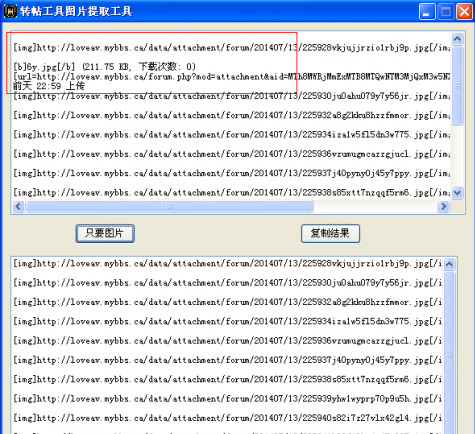Viewport: 475px width, 434px height.
Task: Close the 转帖工具图片提取工具 window
Action: pos(464,12)
